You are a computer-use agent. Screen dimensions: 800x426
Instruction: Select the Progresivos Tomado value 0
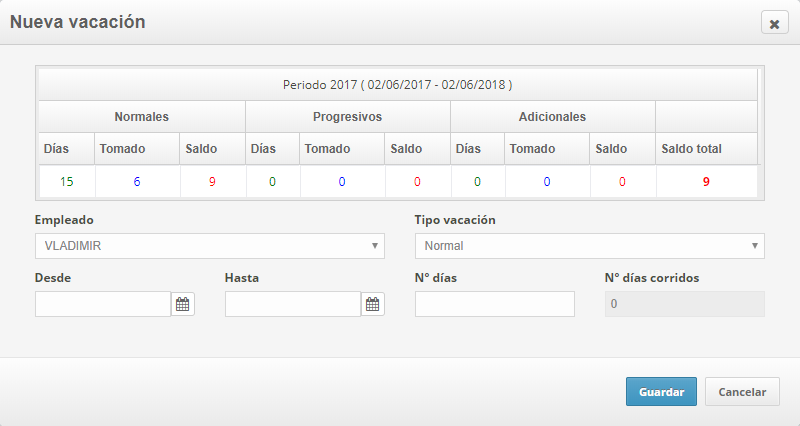click(342, 182)
